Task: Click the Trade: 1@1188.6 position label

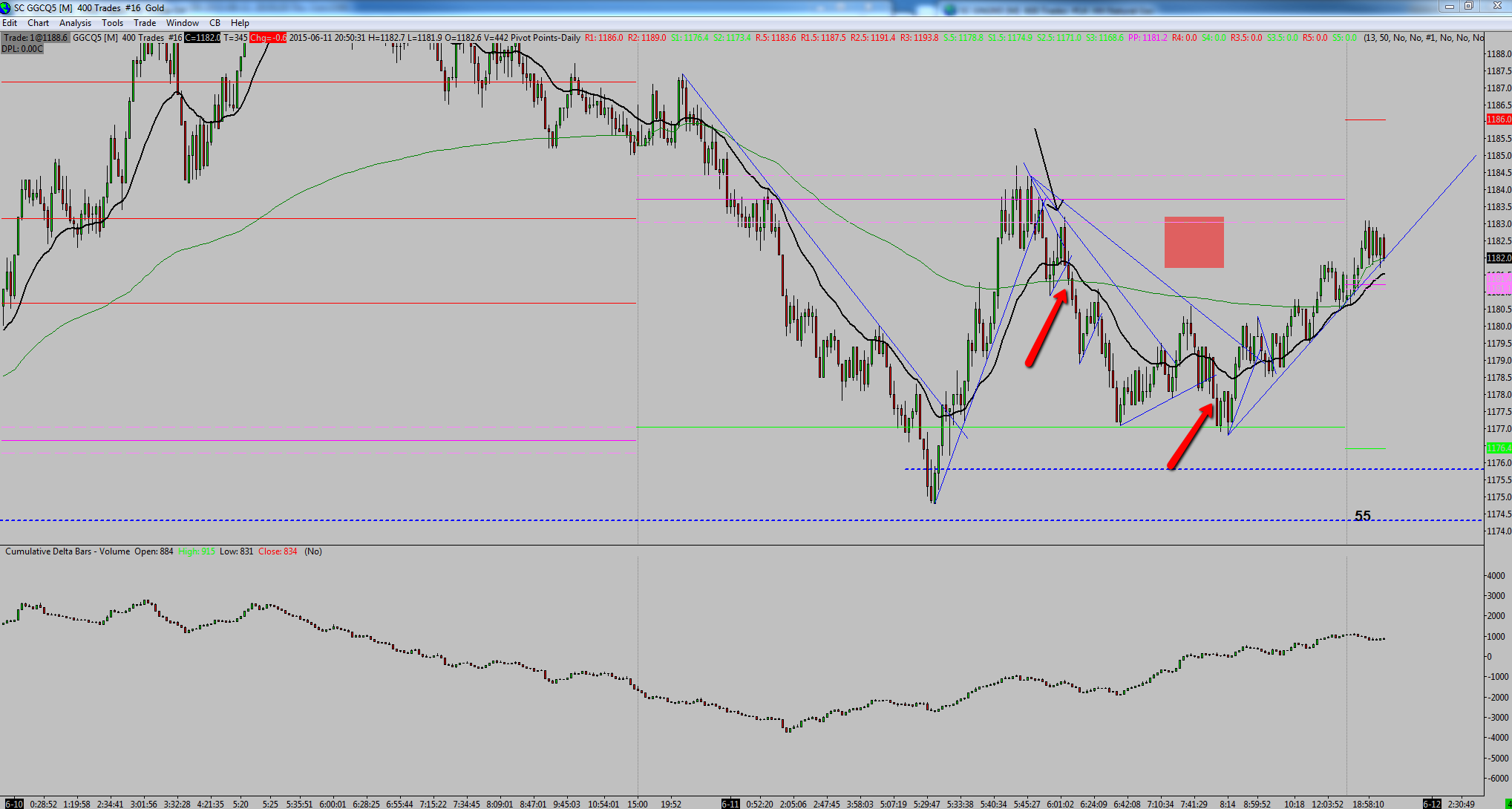Action: [36, 38]
